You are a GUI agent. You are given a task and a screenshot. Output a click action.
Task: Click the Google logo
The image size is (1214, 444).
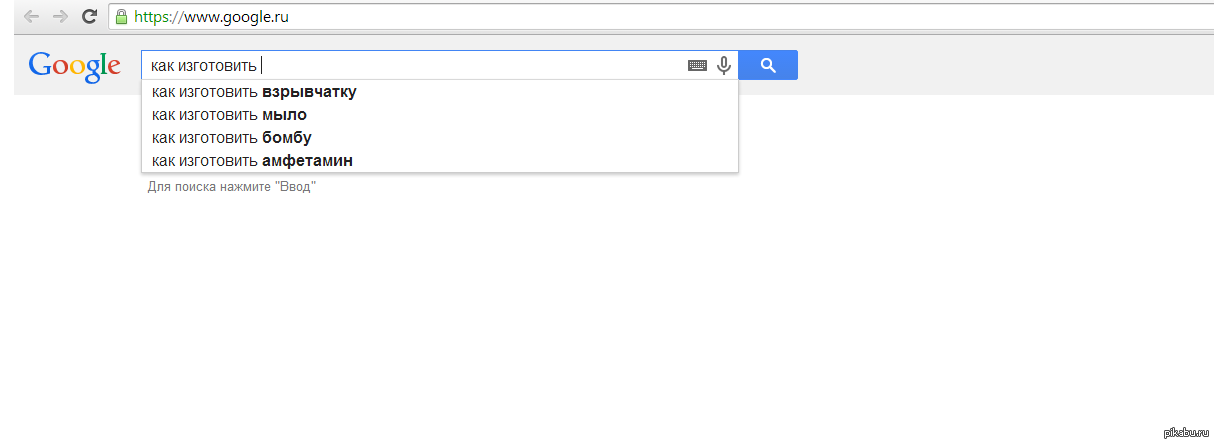[x=75, y=65]
